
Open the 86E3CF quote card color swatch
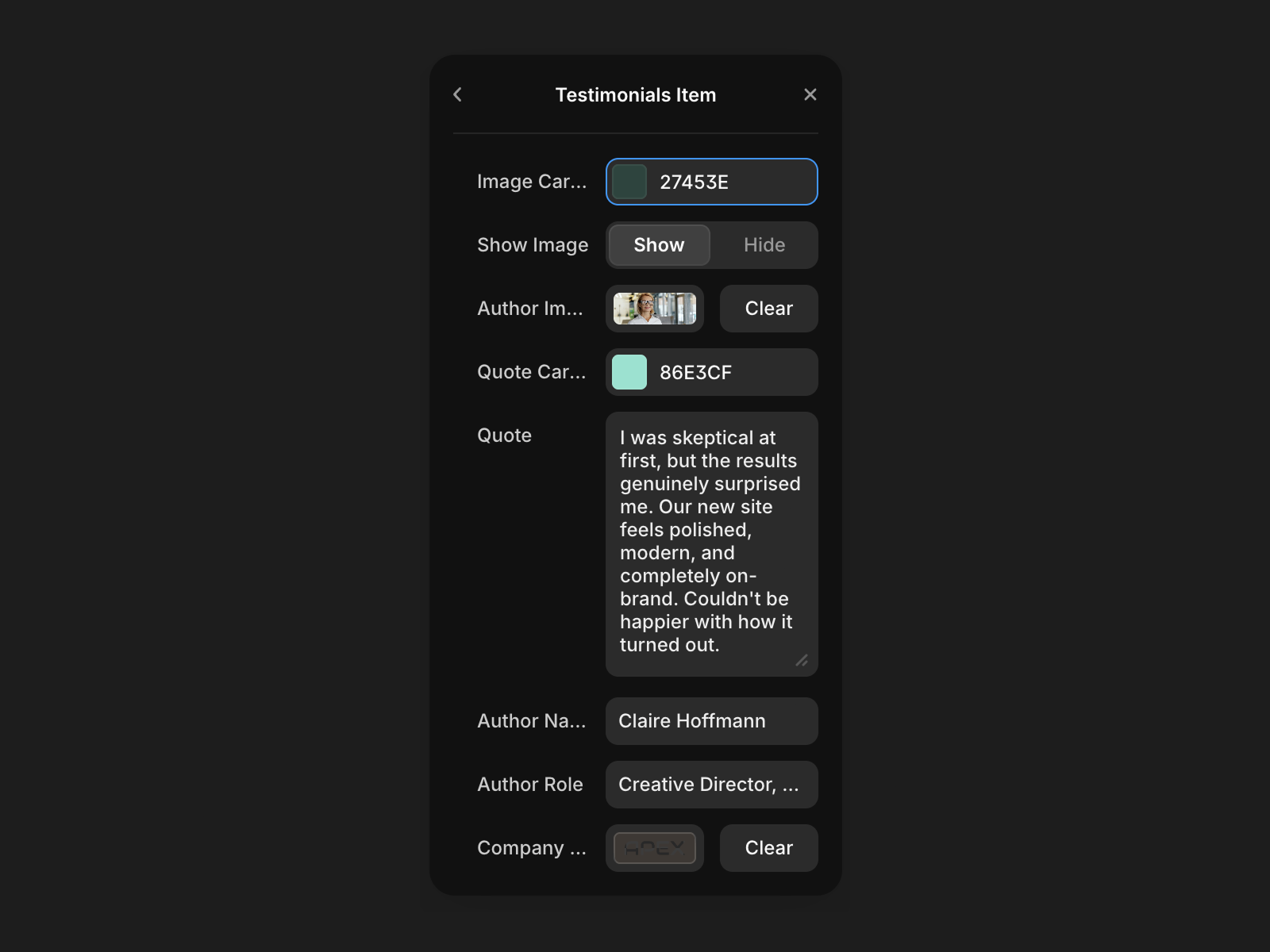[x=629, y=372]
